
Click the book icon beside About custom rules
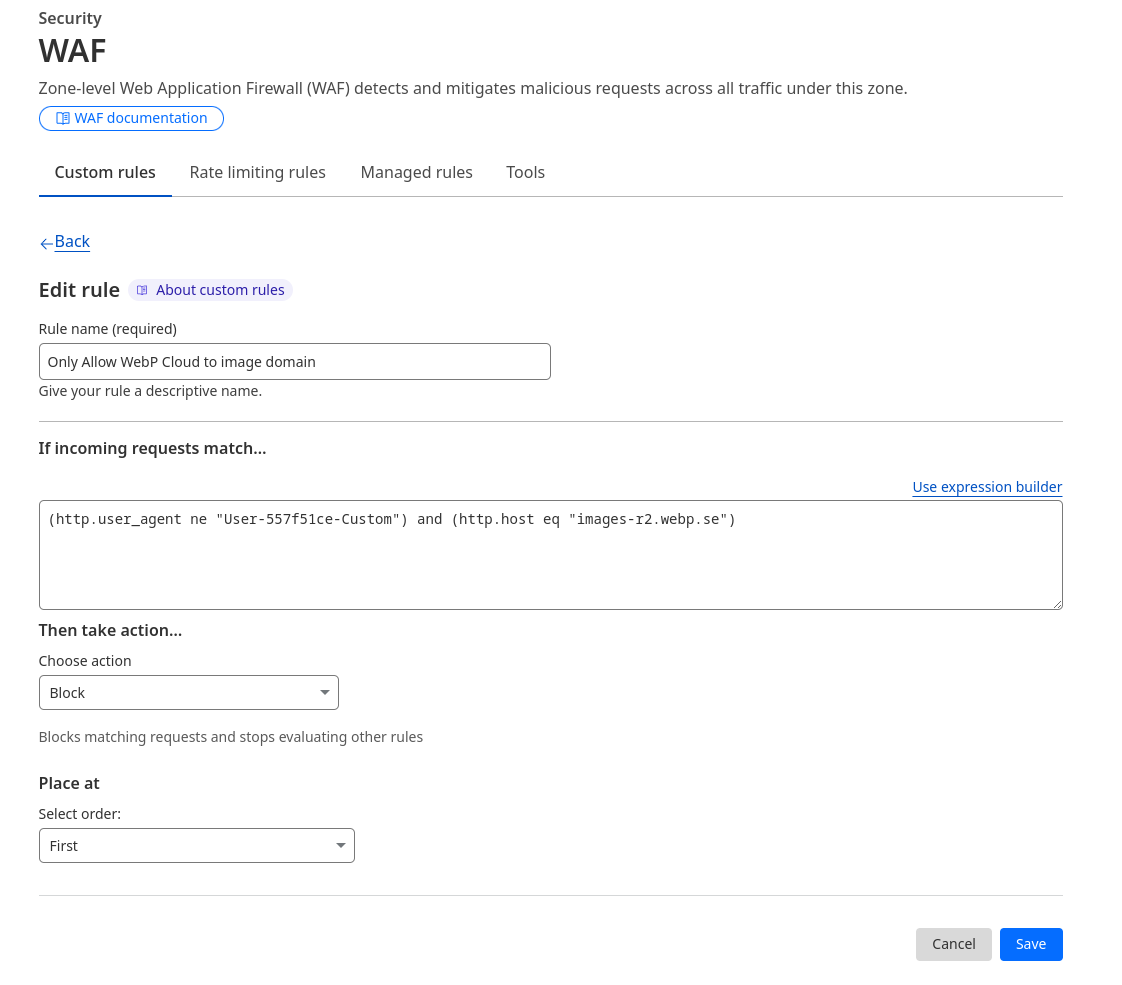tap(142, 290)
